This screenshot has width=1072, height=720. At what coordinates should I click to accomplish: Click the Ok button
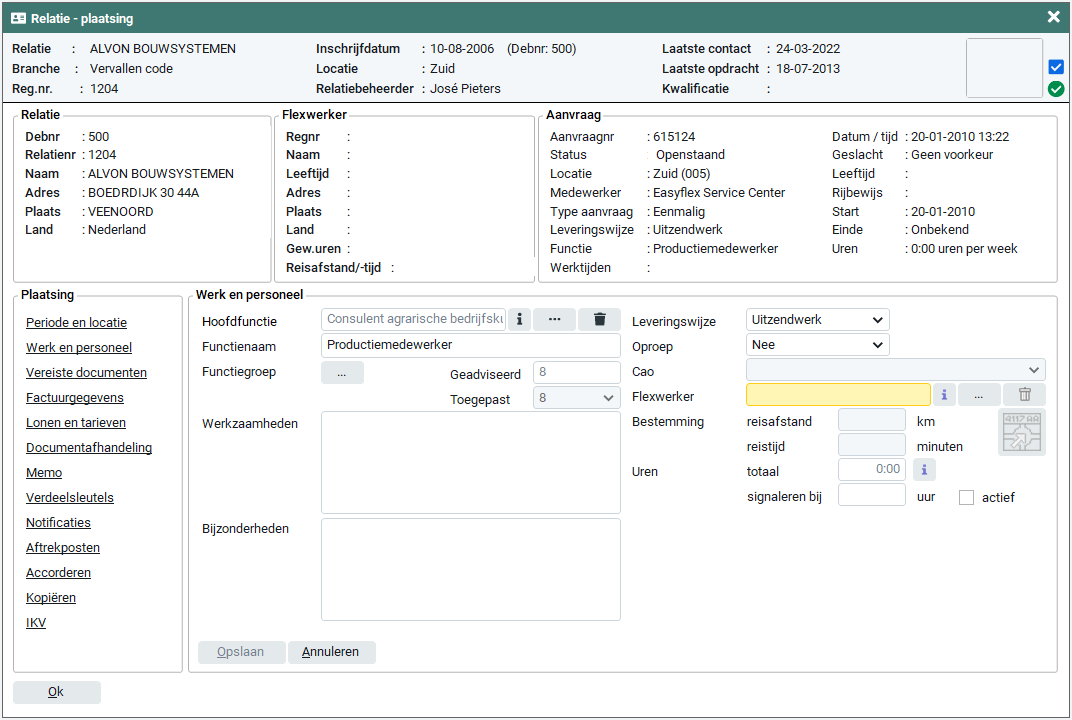[56, 692]
